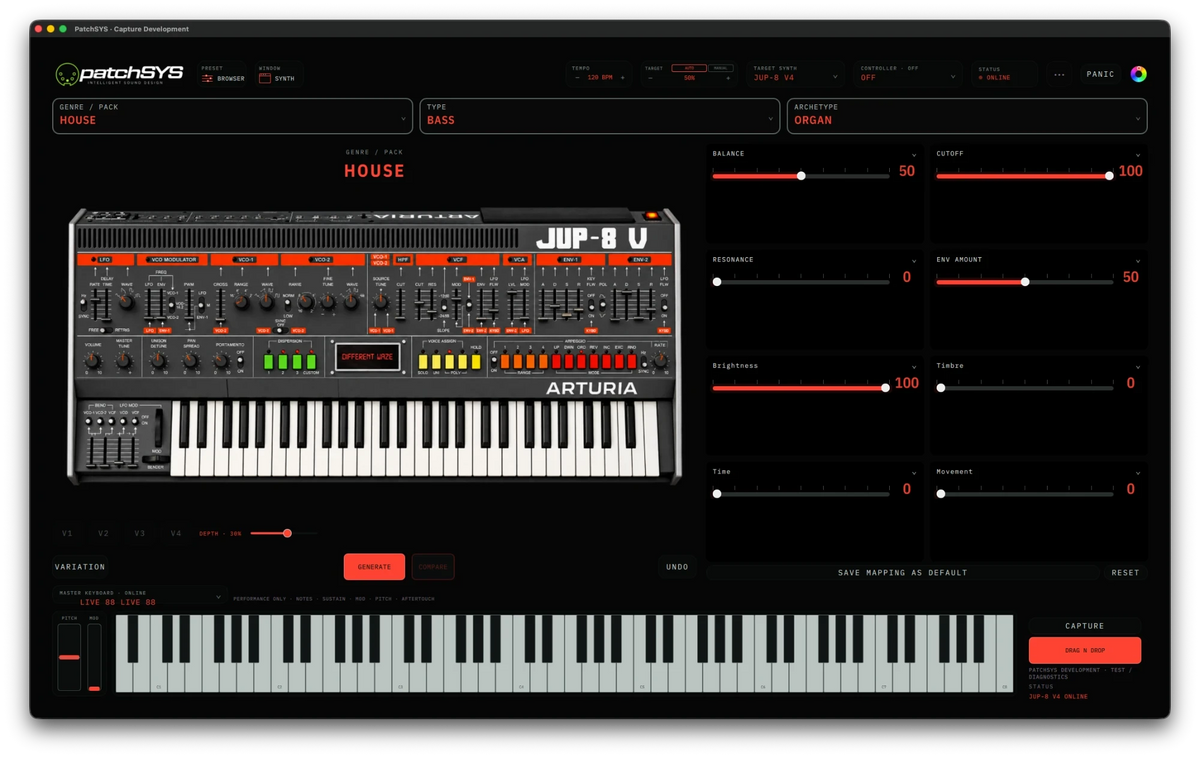The width and height of the screenshot is (1200, 758).
Task: Click the Arpeggio RND red button
Action: [632, 361]
